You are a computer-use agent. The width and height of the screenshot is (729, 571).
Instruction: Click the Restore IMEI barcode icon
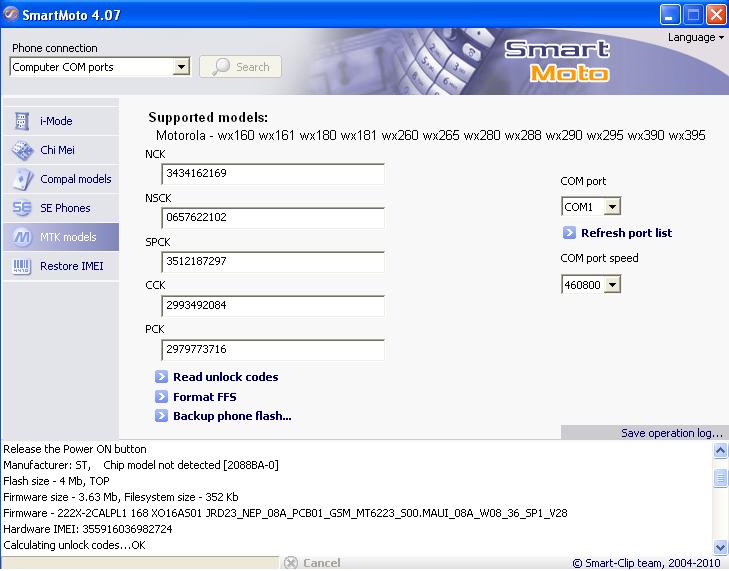22,266
